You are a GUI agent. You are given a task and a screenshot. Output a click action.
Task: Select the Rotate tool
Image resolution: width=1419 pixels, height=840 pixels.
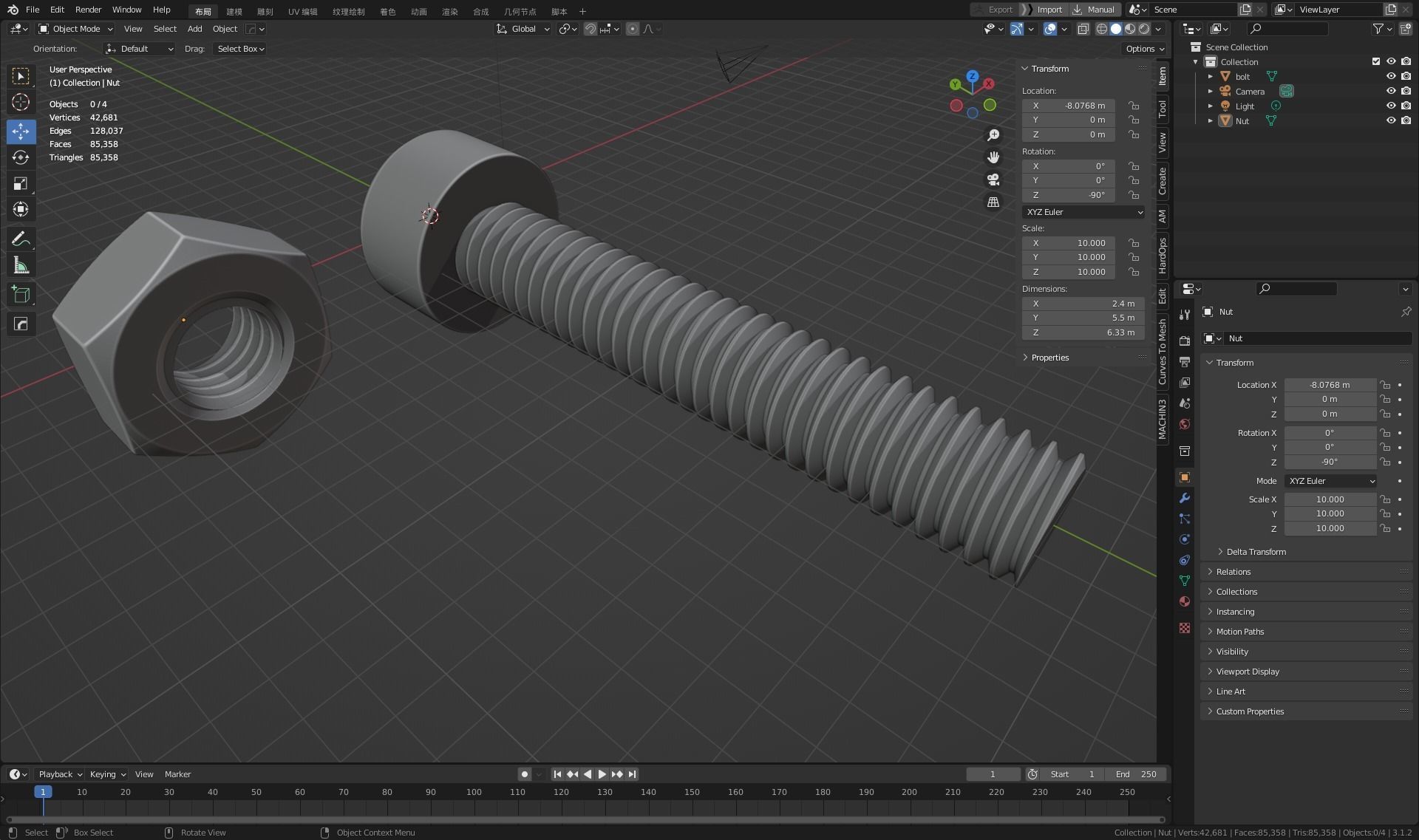[21, 157]
